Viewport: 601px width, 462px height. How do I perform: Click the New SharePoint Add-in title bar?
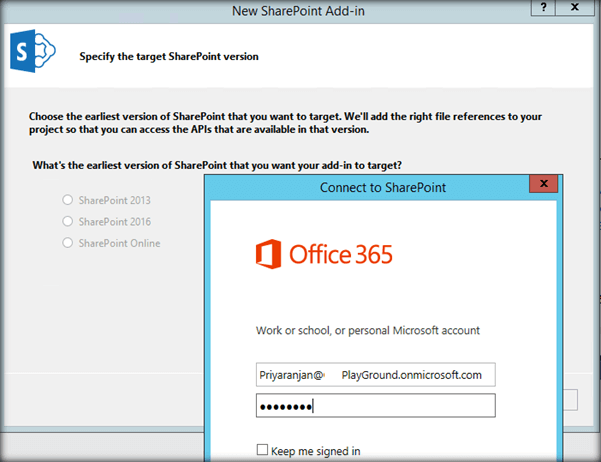click(x=300, y=9)
